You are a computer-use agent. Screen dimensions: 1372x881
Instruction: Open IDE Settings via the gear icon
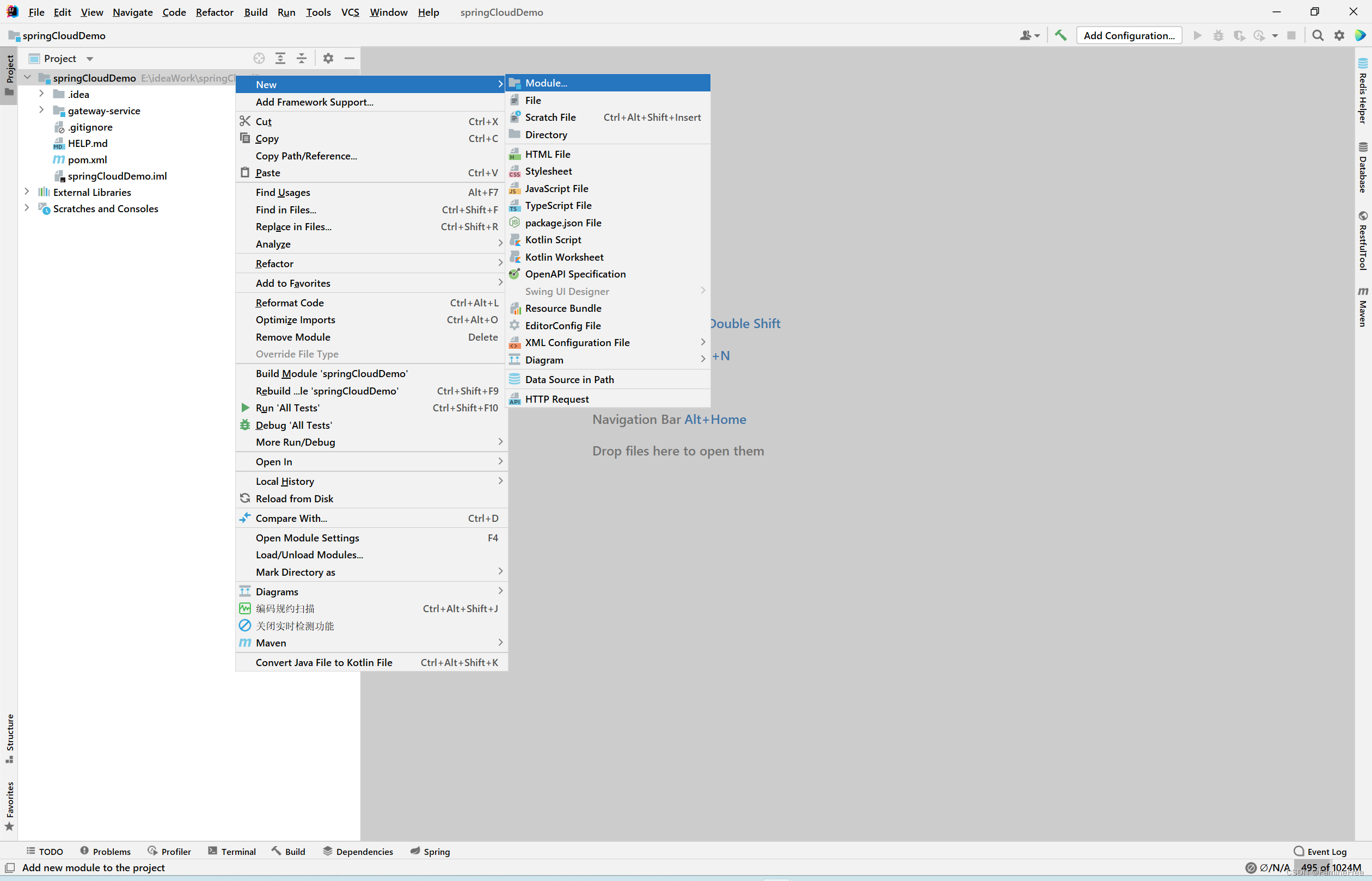click(x=1339, y=35)
